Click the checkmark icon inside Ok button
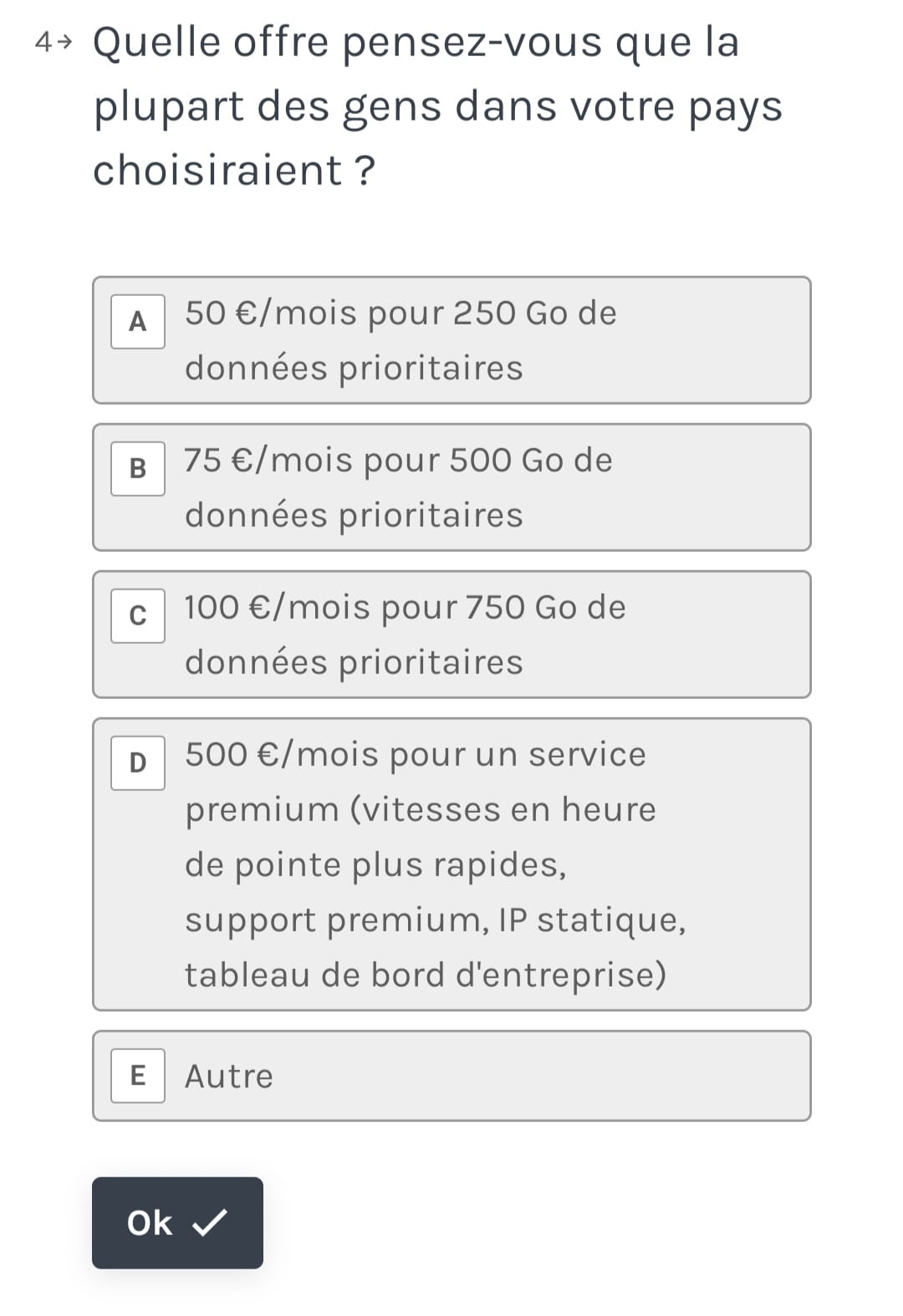This screenshot has height=1316, width=903. (209, 1223)
